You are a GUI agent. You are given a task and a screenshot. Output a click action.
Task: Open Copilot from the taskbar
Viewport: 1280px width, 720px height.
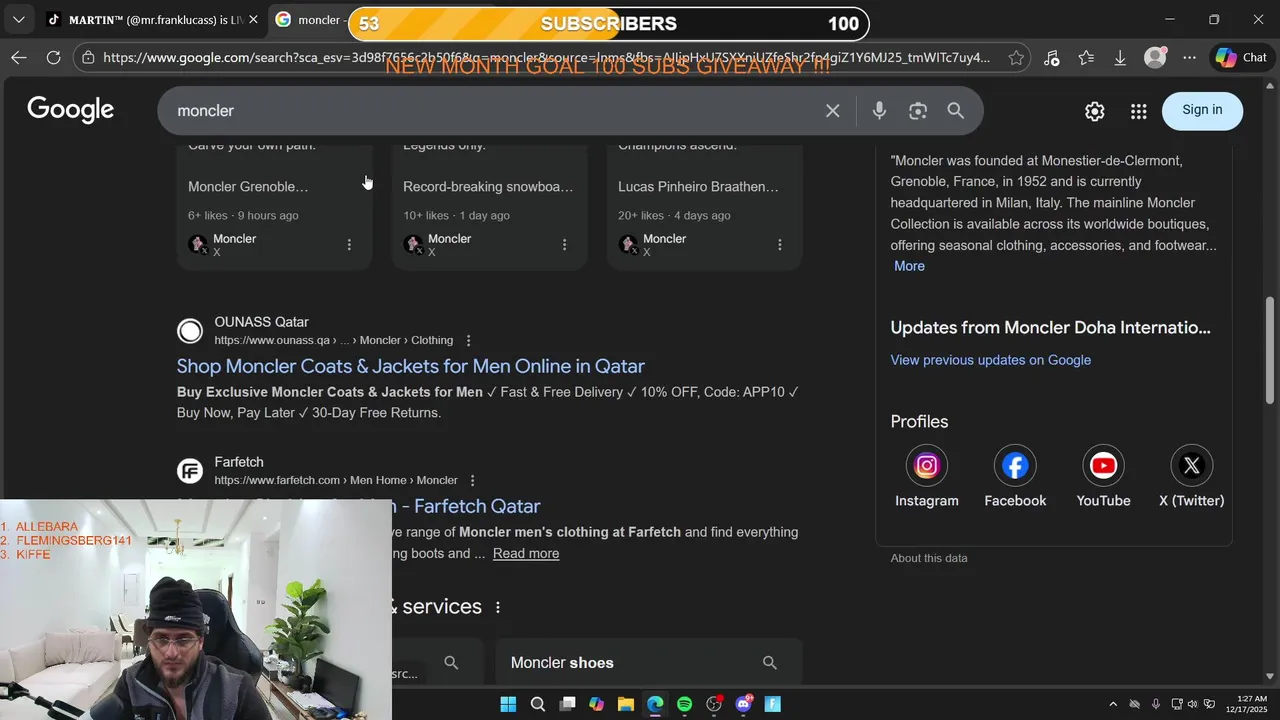coord(596,704)
